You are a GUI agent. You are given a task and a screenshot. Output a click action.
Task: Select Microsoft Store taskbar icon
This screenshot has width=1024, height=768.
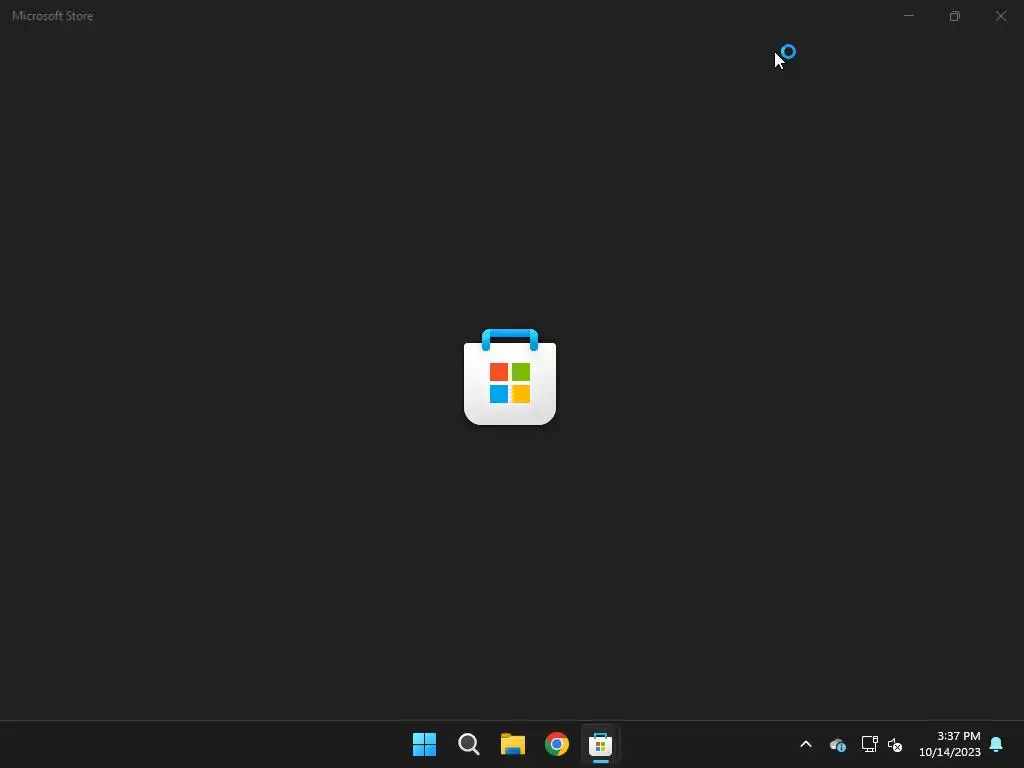(600, 744)
